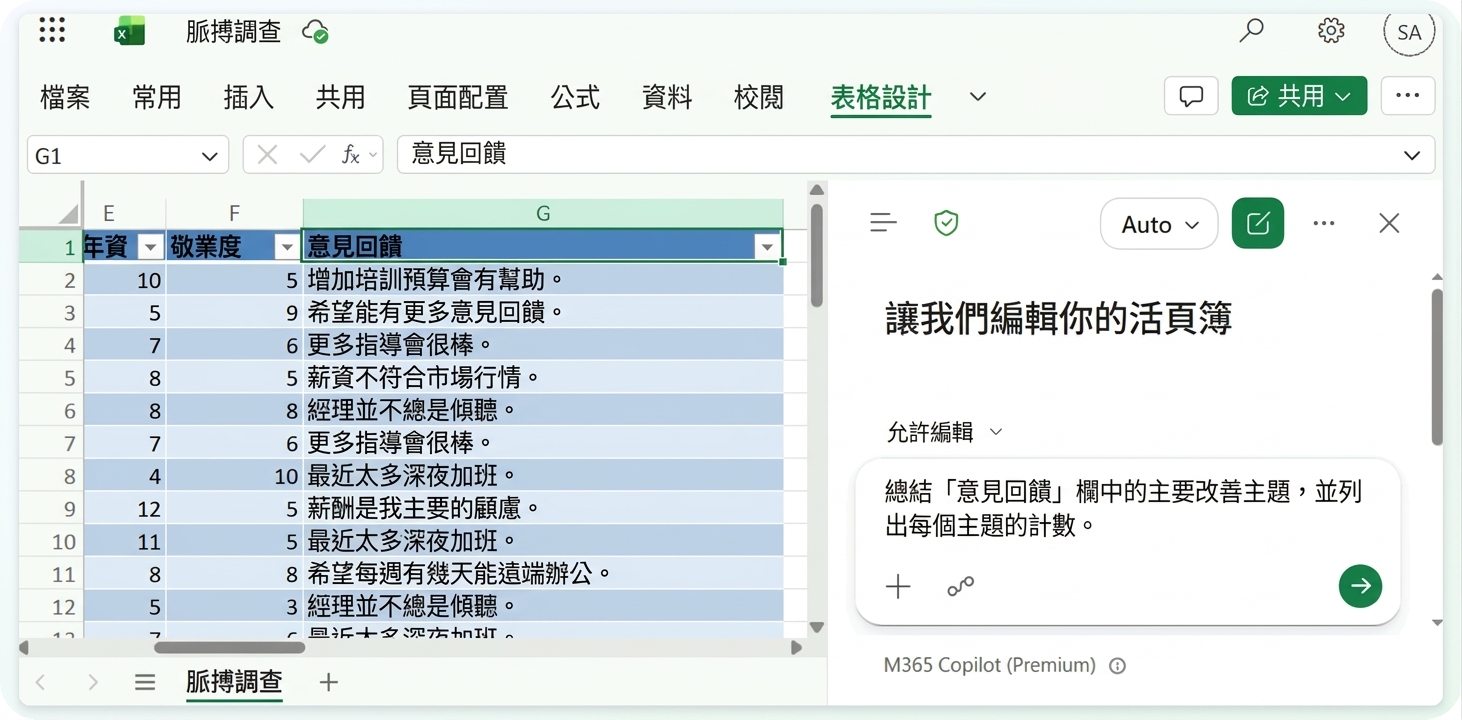Send the prompt with green arrow button
Image resolution: width=1462 pixels, height=720 pixels.
1360,586
